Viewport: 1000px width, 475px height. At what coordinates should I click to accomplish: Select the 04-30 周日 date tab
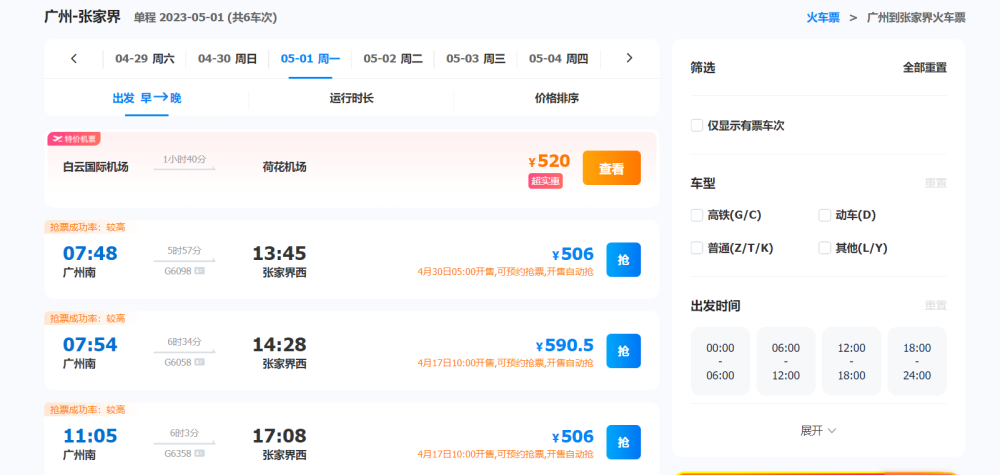227,58
